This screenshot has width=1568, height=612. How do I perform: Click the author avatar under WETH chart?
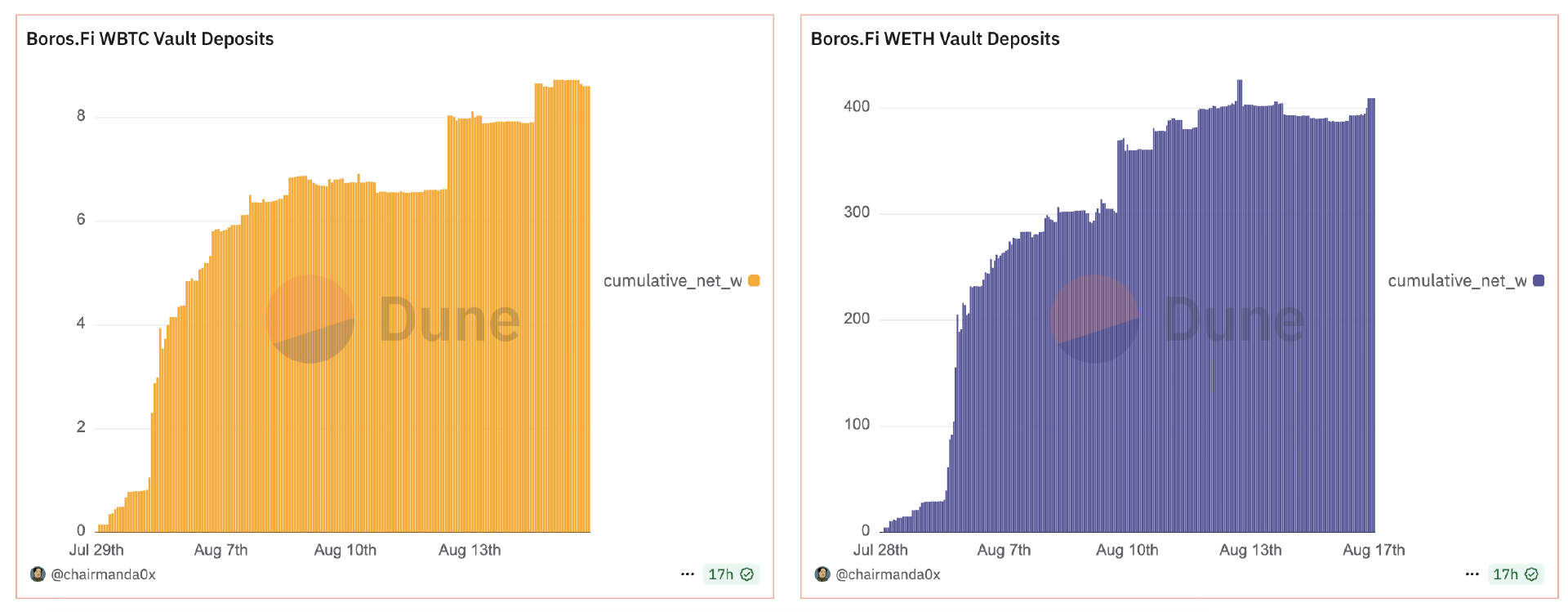click(822, 574)
